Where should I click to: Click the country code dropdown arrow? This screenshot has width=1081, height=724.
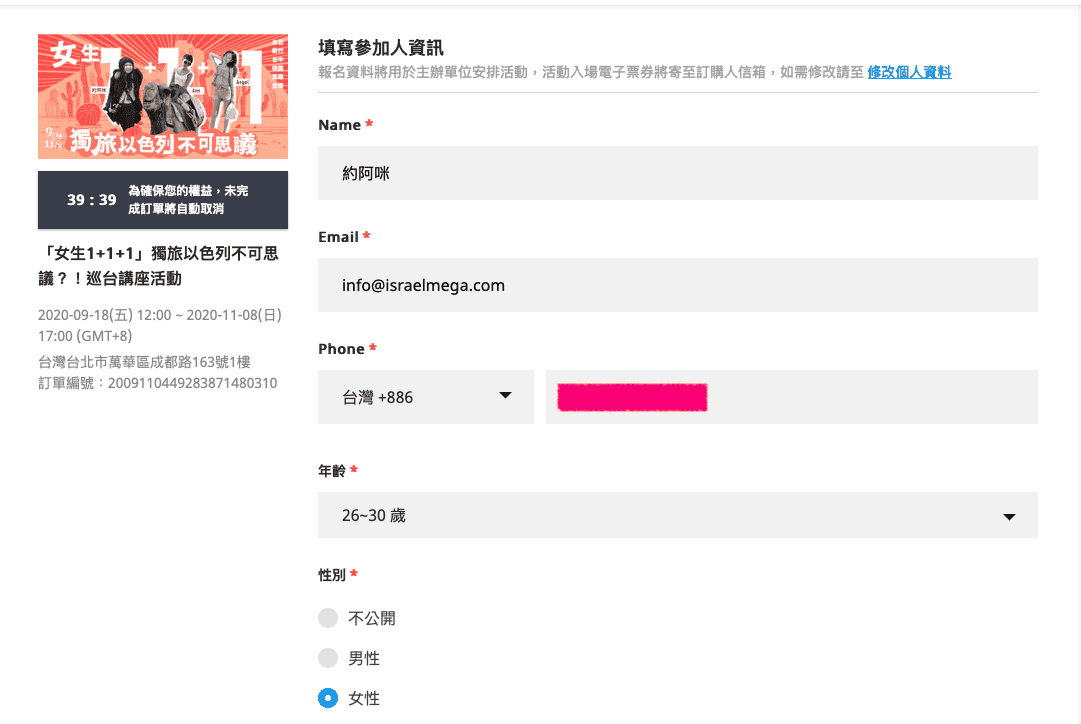(x=505, y=396)
